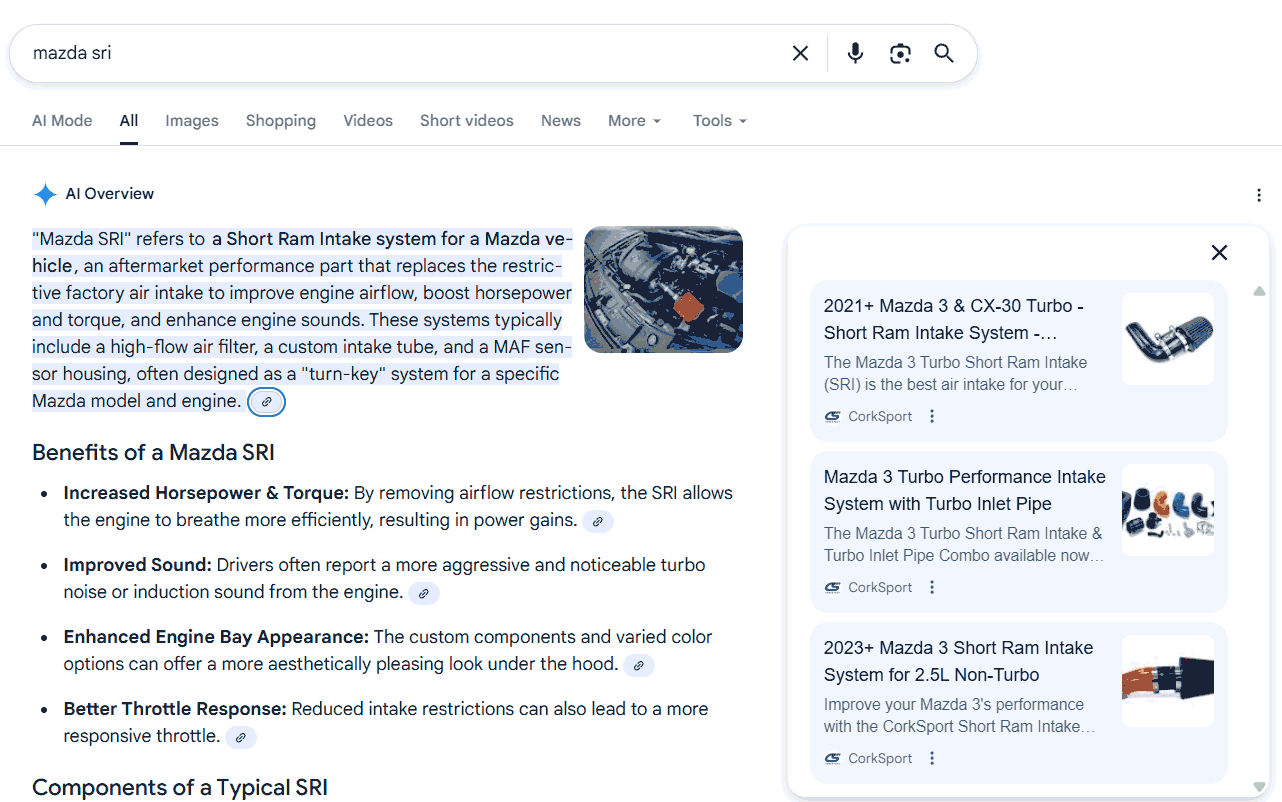Image resolution: width=1282 pixels, height=802 pixels.
Task: Open options for 2023+ Mazda 3 result
Action: [932, 759]
